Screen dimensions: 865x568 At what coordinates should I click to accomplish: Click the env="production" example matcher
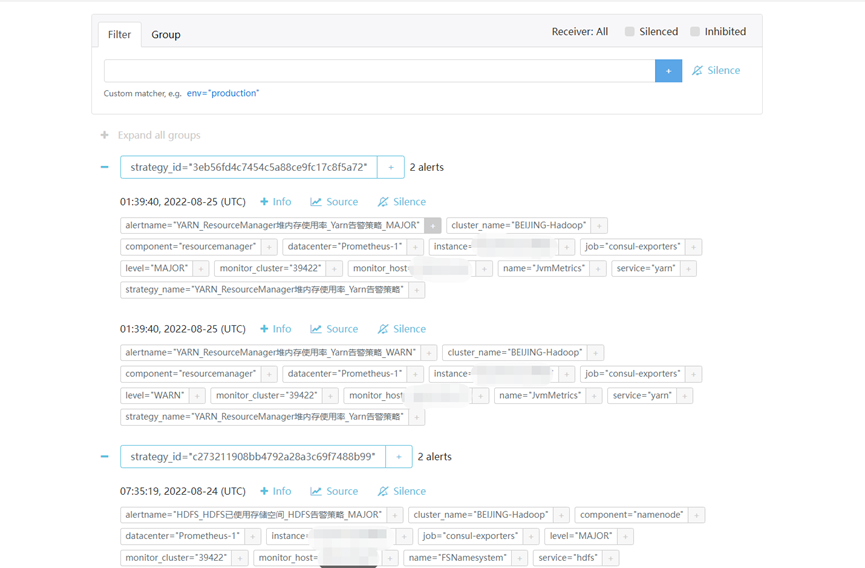[223, 93]
